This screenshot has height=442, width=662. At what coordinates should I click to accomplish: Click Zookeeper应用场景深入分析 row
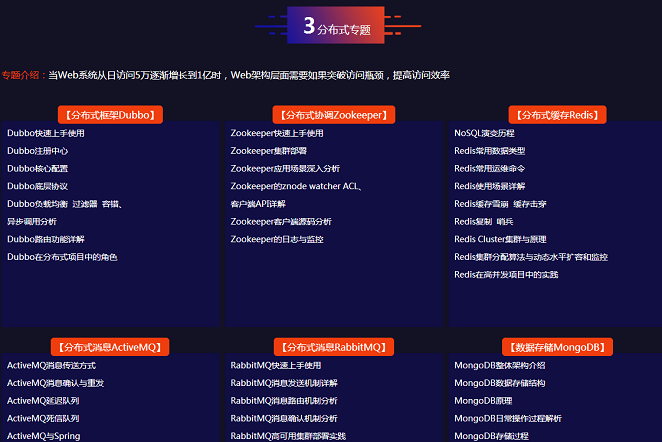(285, 169)
